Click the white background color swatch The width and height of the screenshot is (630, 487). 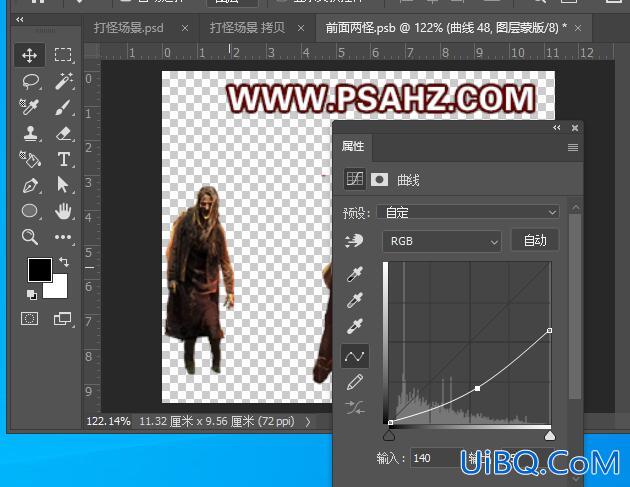(x=59, y=289)
